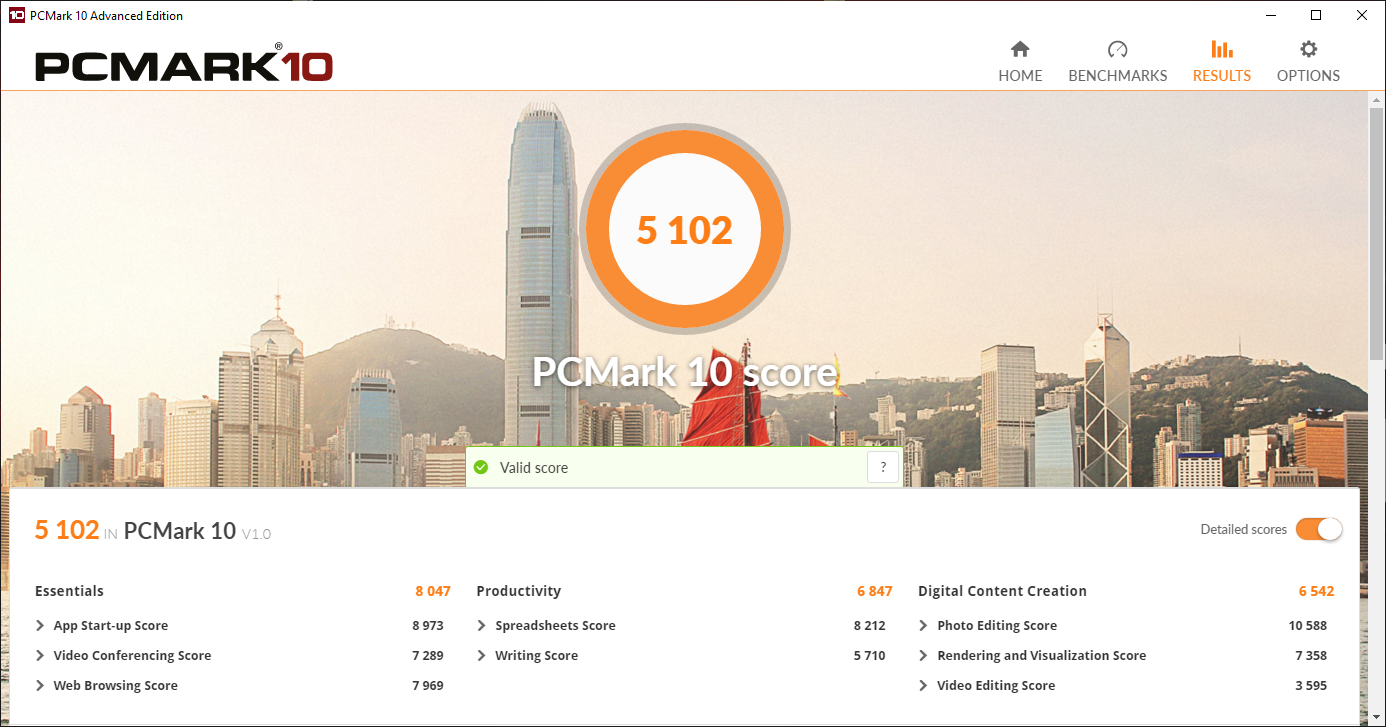Click the Productivity heading
This screenshot has height=727, width=1386.
coord(519,591)
